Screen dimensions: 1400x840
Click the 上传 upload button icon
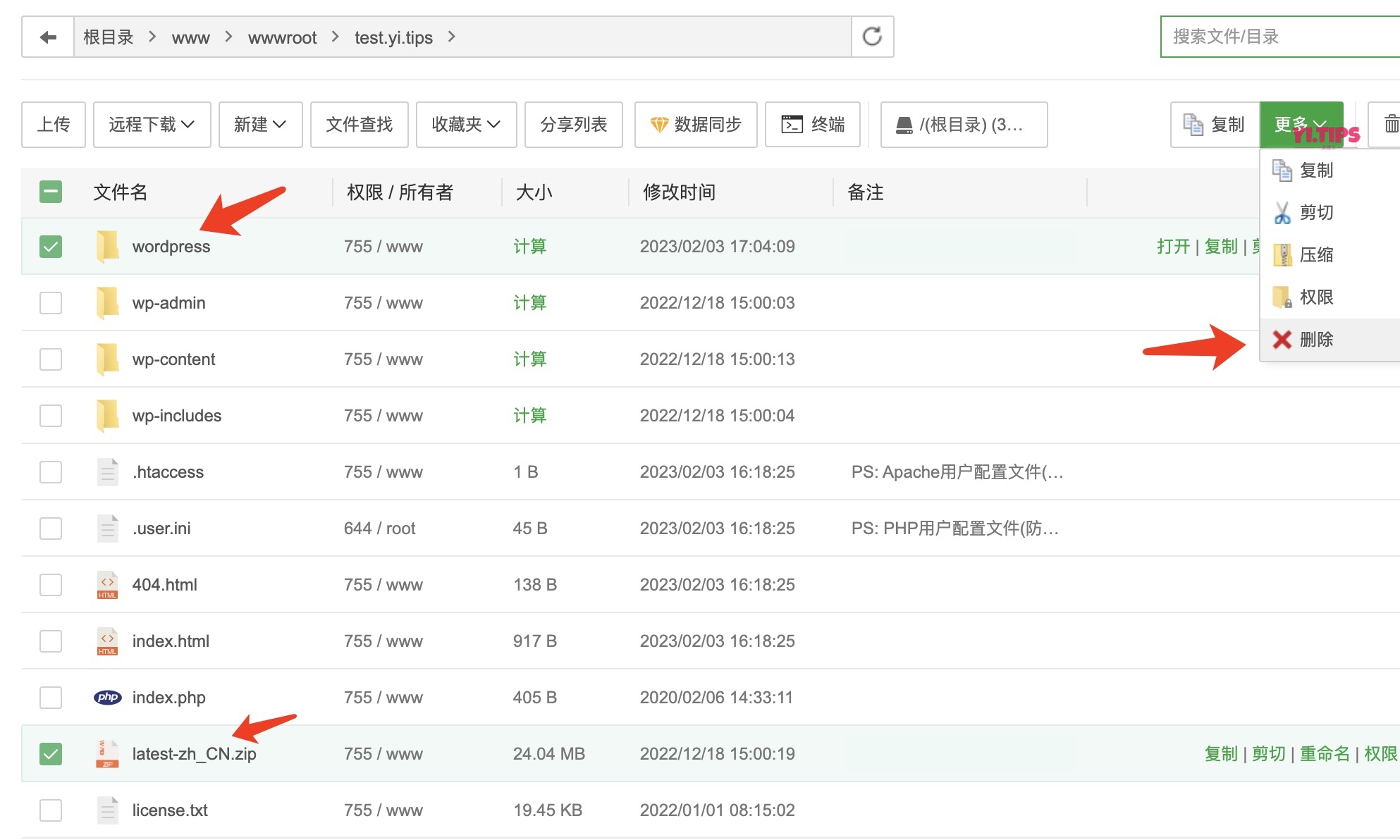pos(52,125)
